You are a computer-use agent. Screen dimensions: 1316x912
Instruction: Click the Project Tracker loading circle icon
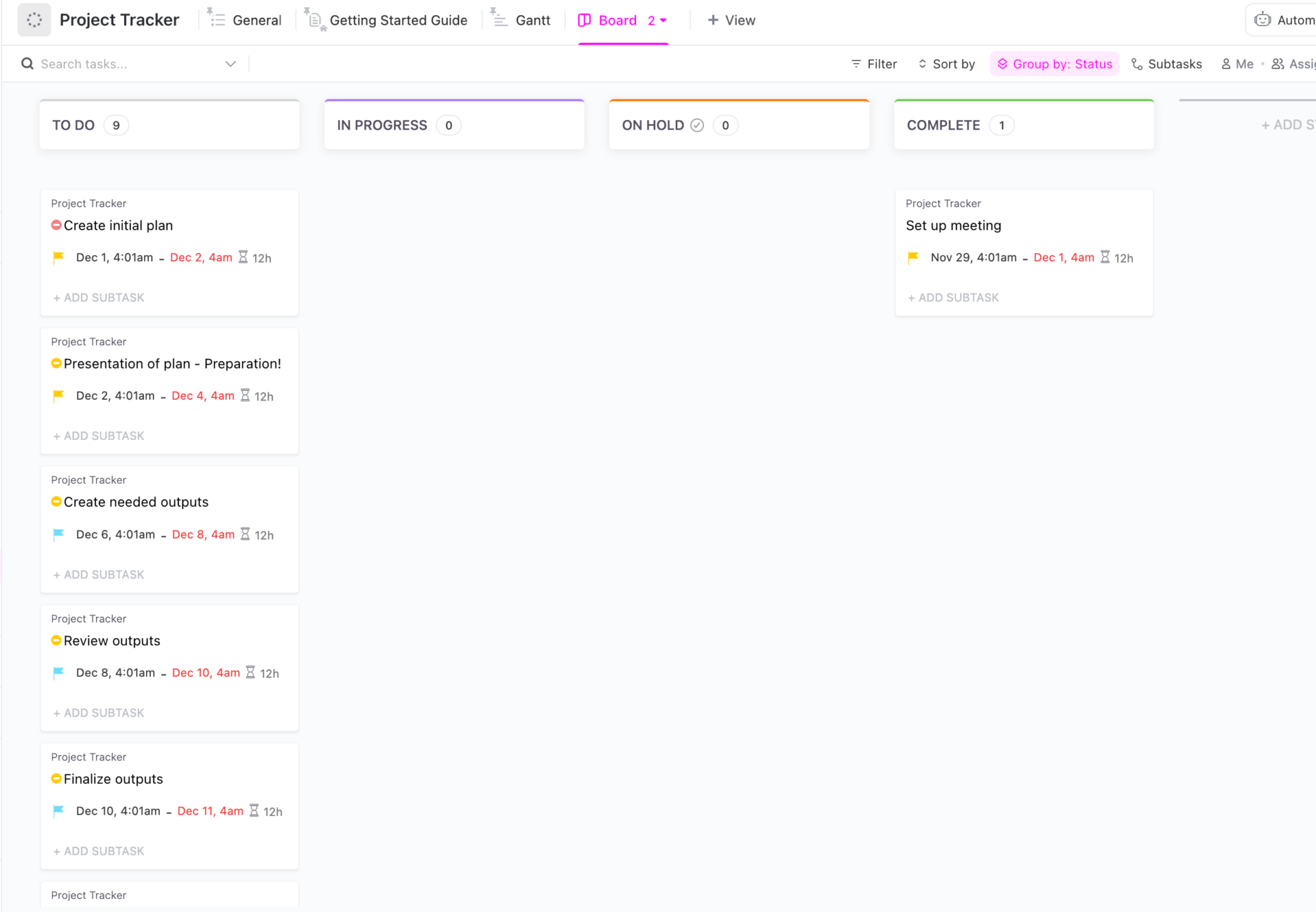[34, 20]
